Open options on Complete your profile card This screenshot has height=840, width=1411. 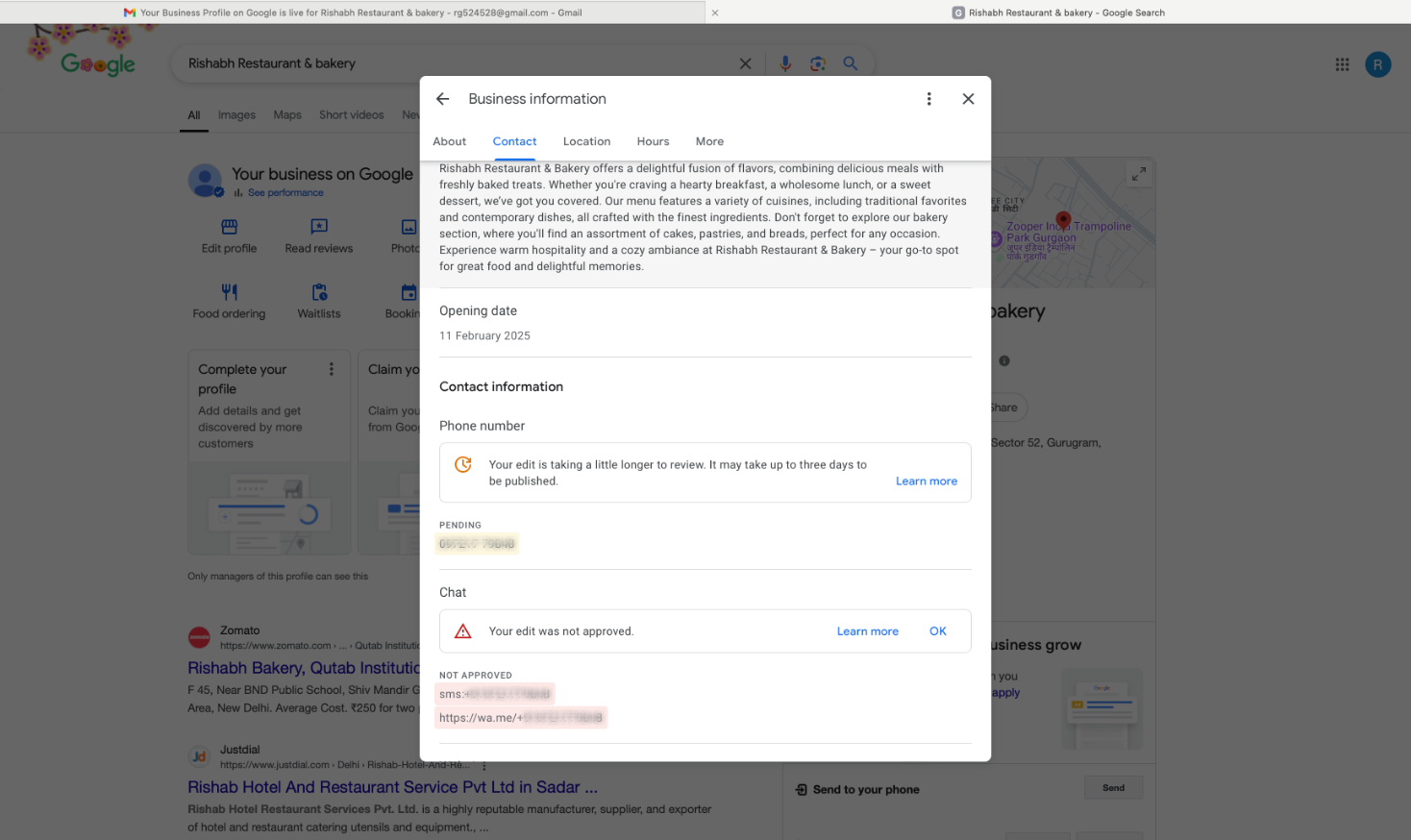(x=332, y=369)
